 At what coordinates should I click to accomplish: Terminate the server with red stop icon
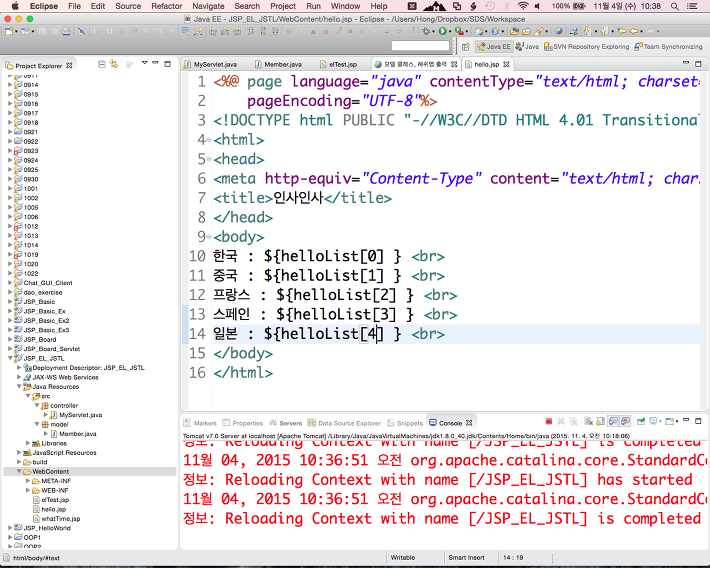tap(549, 422)
